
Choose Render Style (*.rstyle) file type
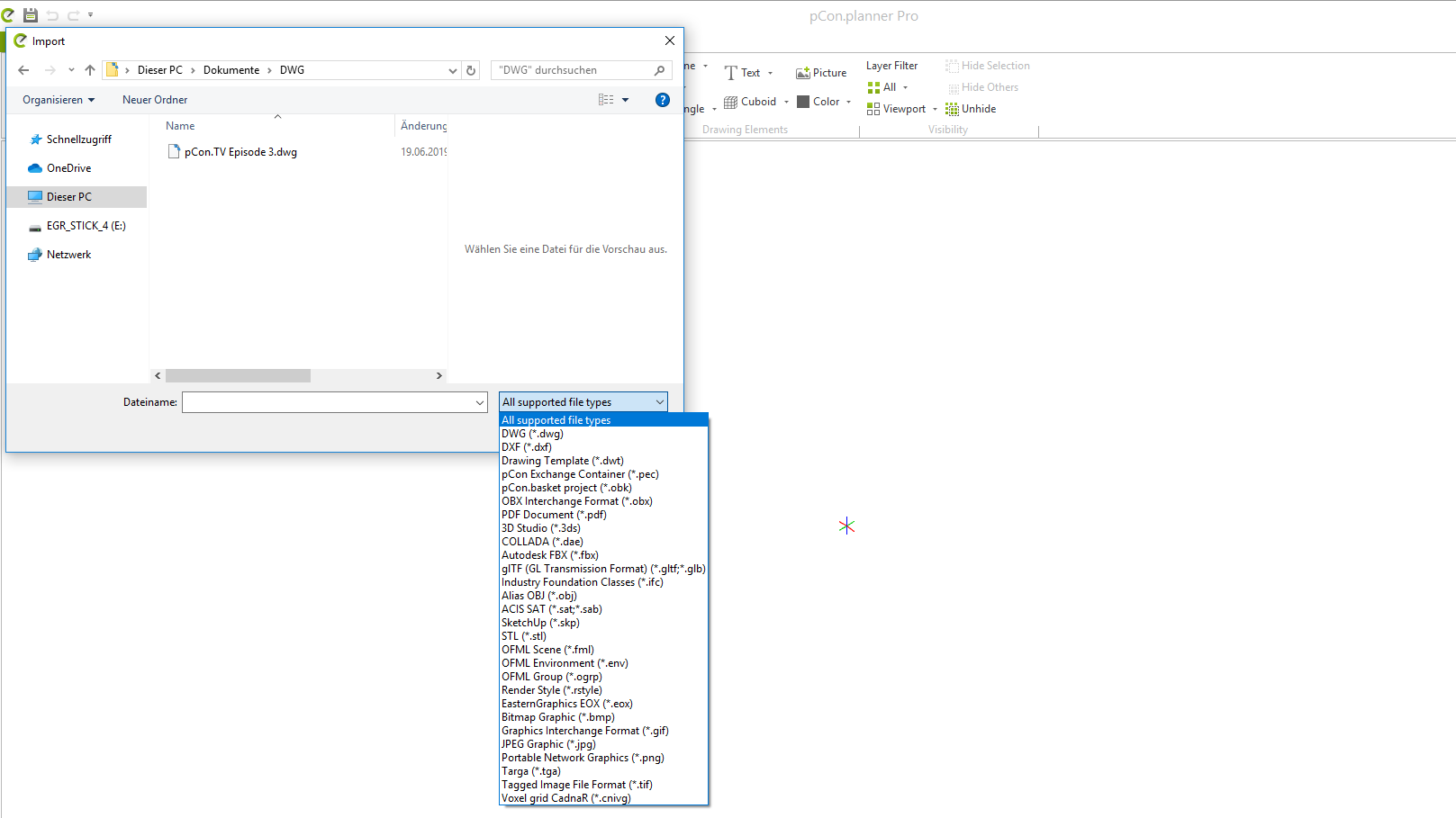(604, 690)
